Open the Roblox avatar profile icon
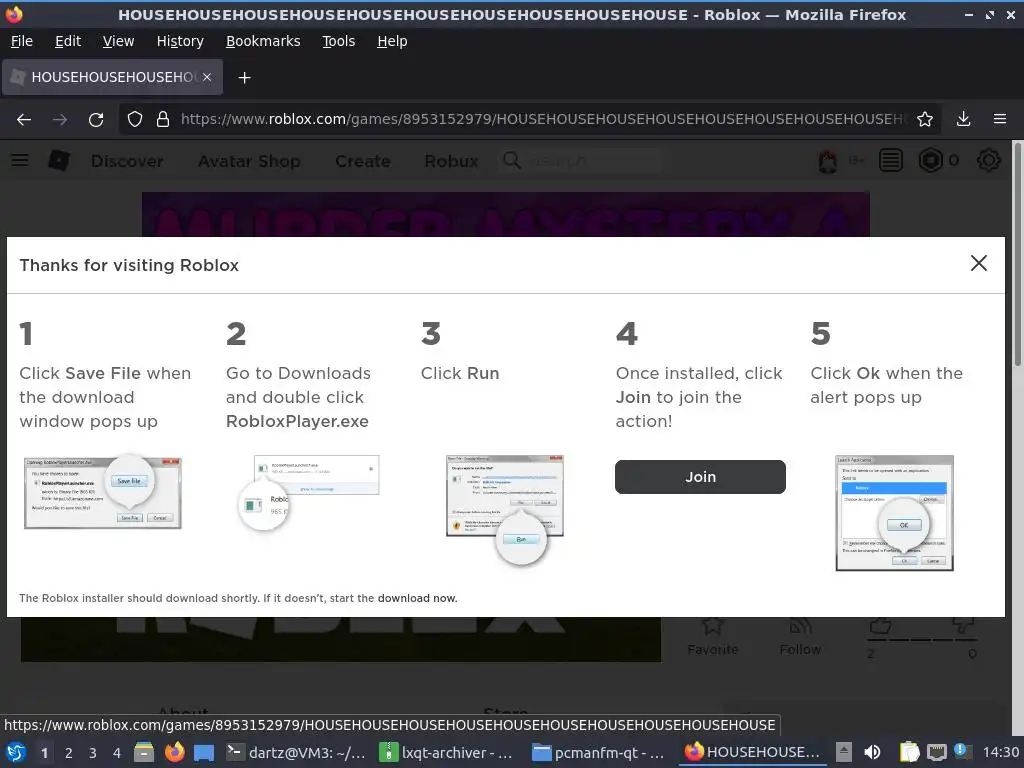This screenshot has width=1024, height=768. coord(827,161)
